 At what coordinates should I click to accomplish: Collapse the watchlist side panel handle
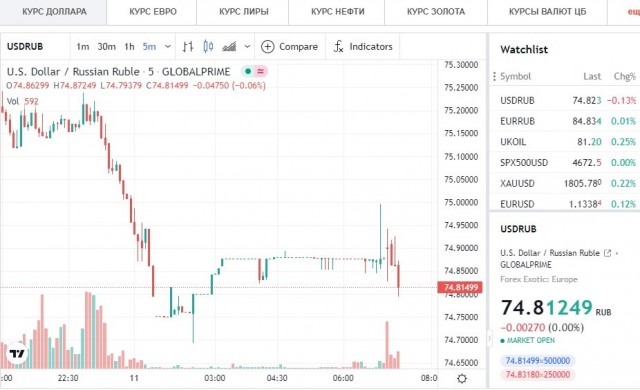click(489, 338)
